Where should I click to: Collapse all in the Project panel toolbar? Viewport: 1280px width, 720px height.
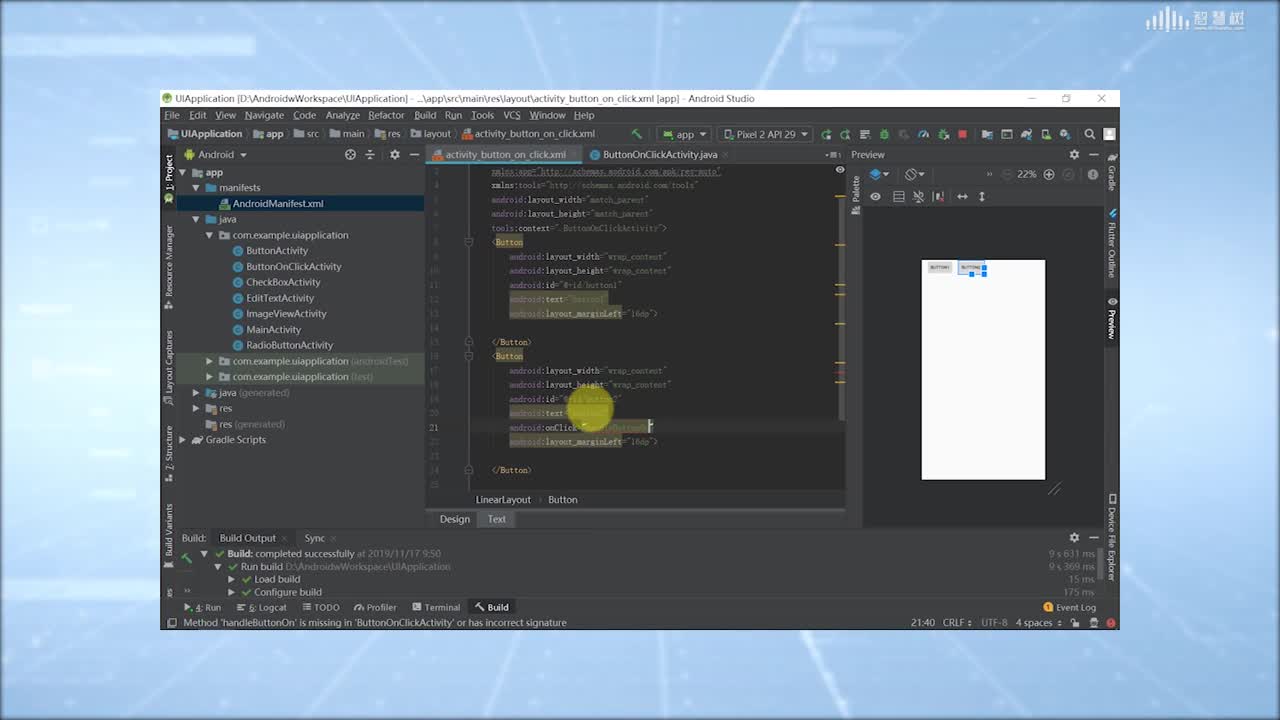(370, 155)
